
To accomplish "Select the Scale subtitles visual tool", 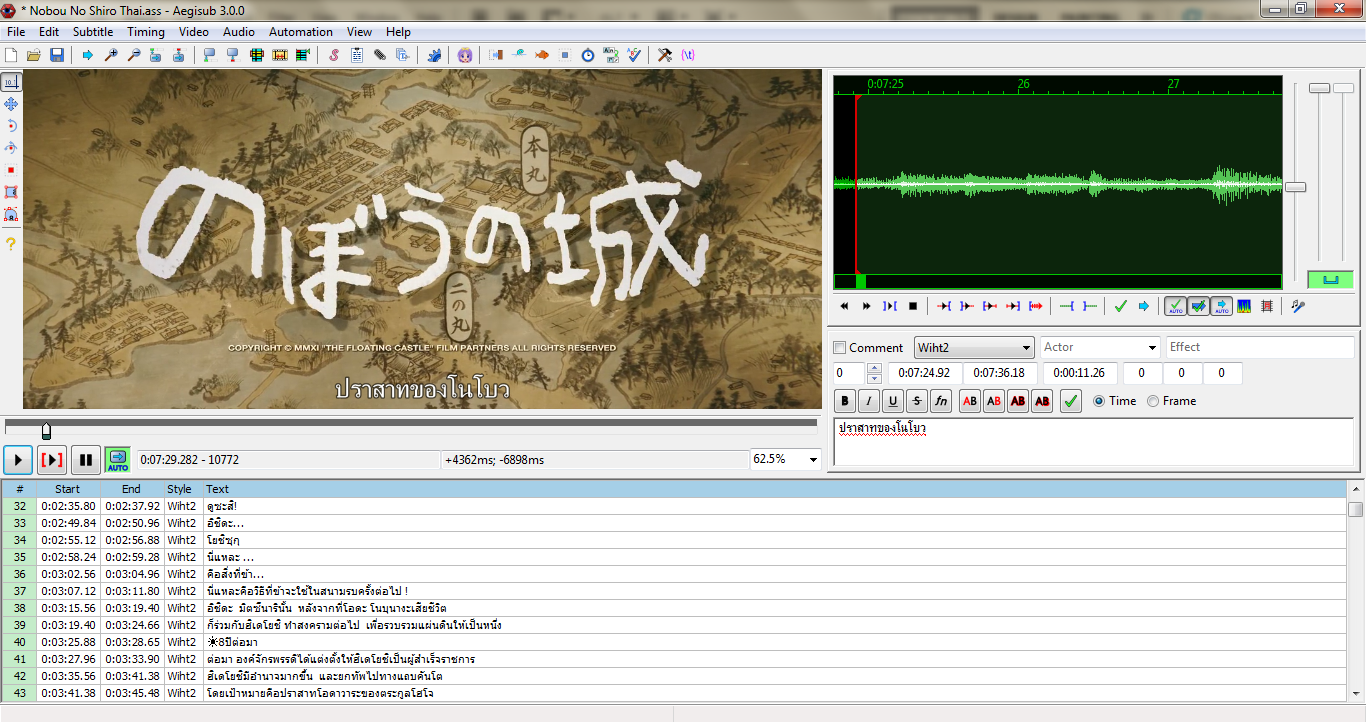I will point(11,170).
